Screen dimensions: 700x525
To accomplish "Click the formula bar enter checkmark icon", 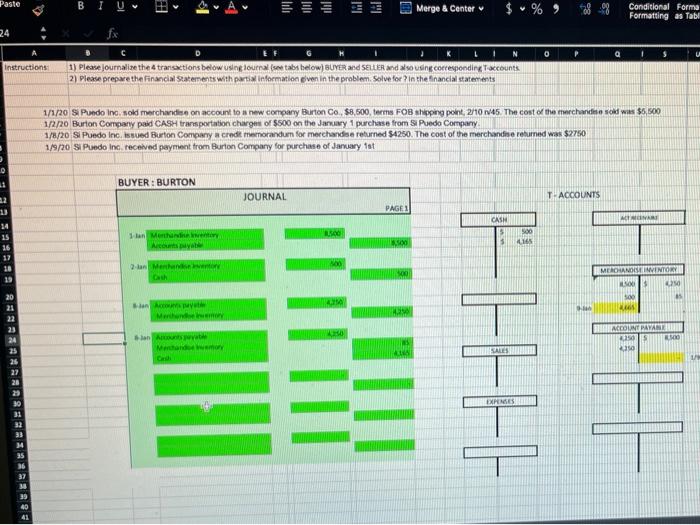I will pos(88,33).
